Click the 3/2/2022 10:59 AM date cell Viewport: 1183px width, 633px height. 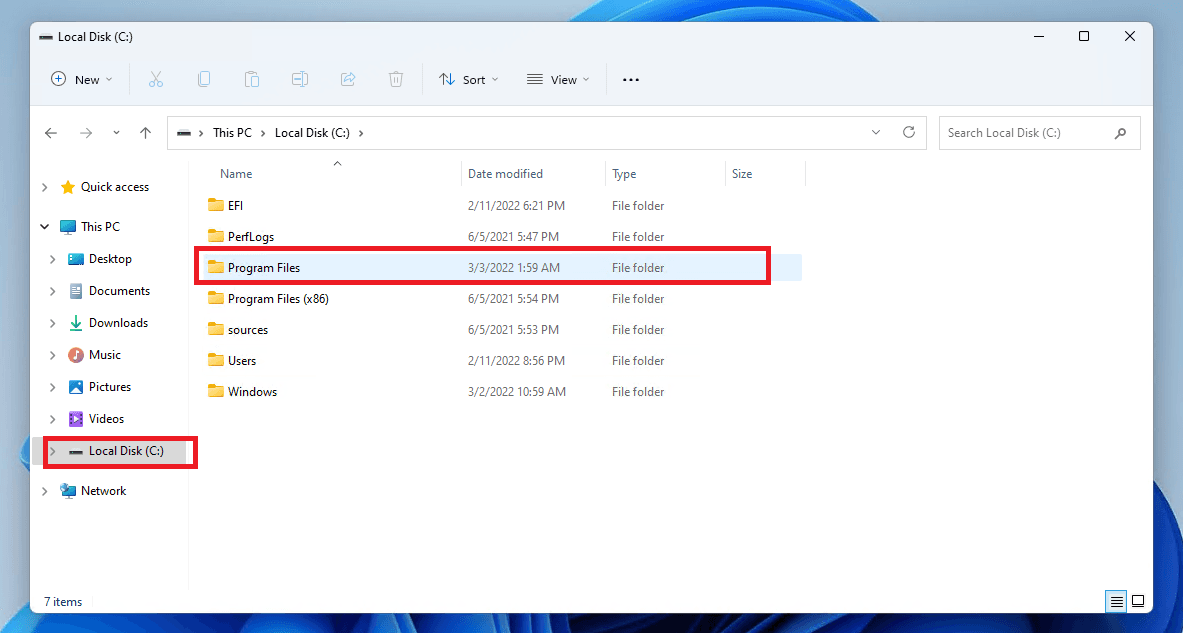(x=517, y=392)
